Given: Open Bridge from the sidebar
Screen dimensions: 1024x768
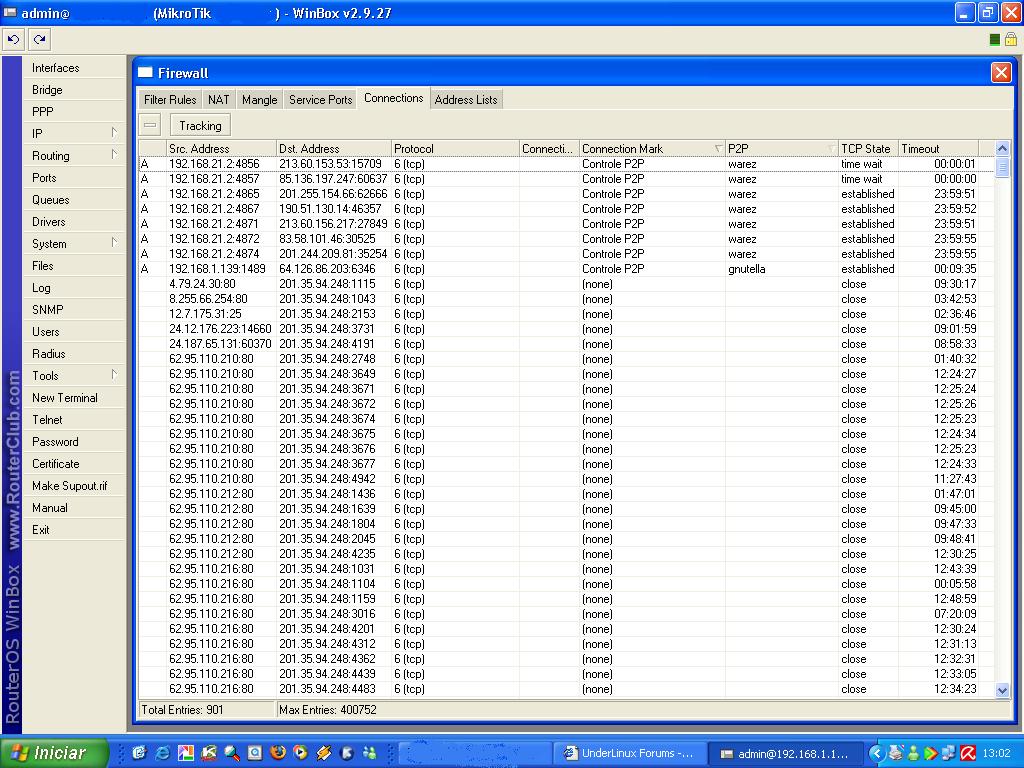Looking at the screenshot, I should (x=74, y=89).
